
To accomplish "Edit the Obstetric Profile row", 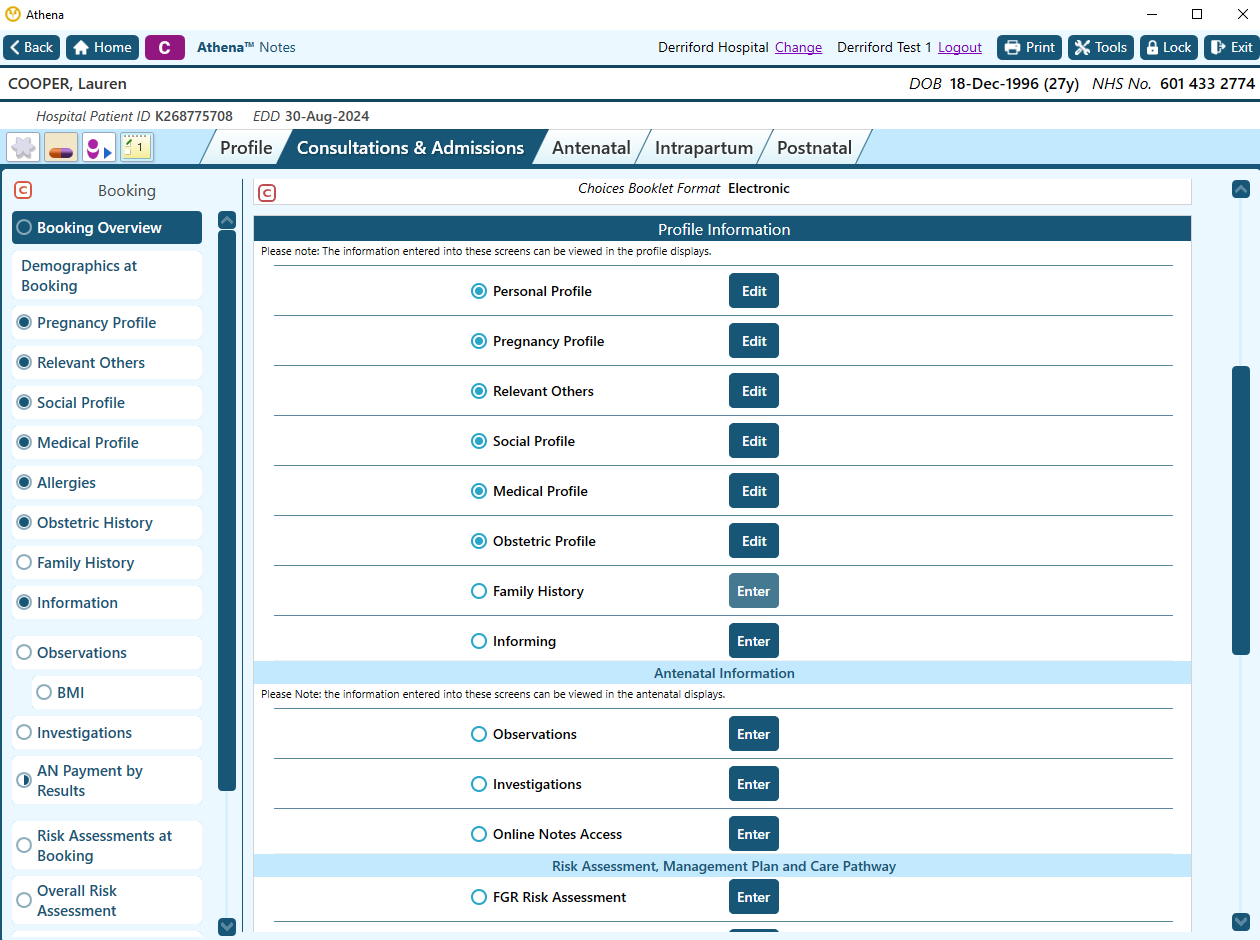I will point(754,541).
